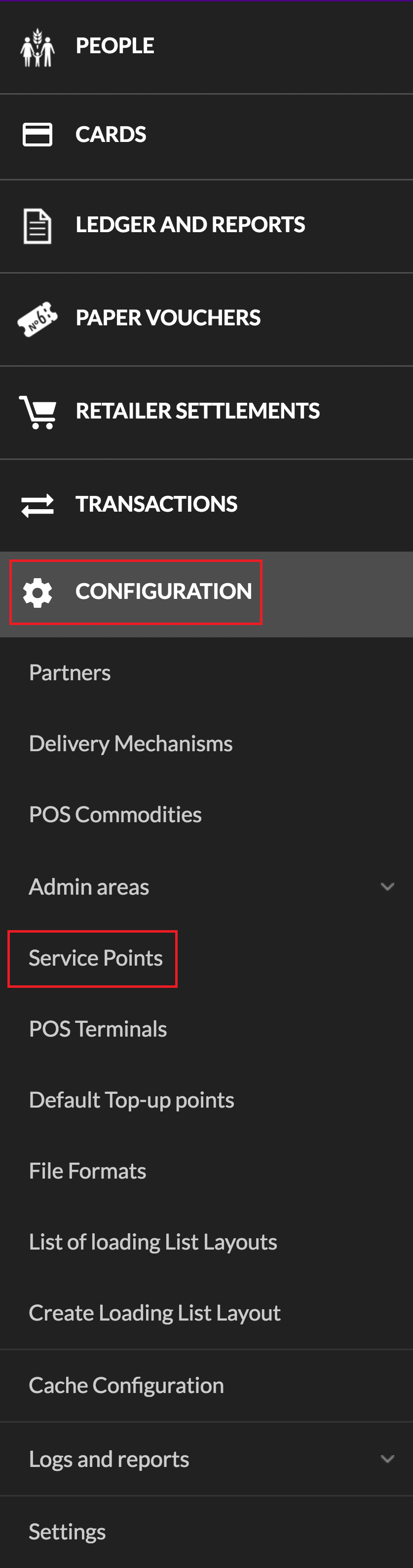This screenshot has height=1568, width=413.
Task: Open Cache Configuration page
Action: coord(127,1386)
